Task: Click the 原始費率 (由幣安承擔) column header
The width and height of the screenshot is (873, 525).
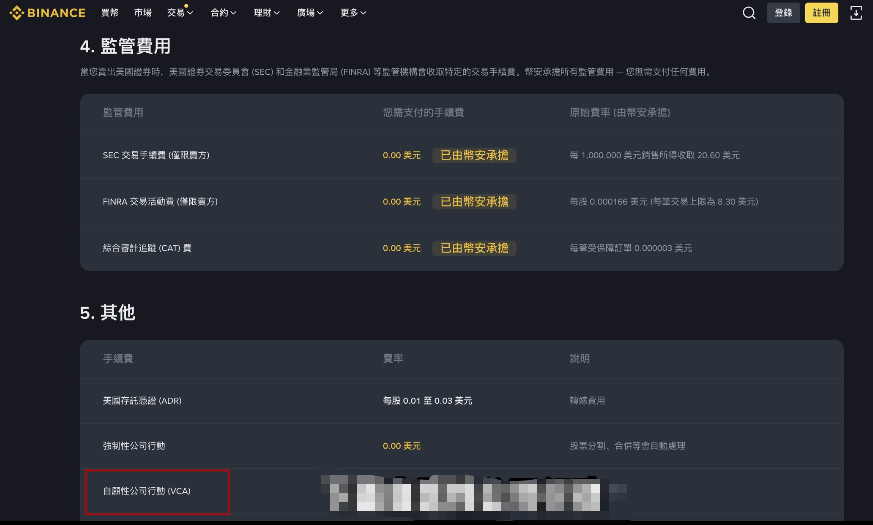Action: (620, 112)
